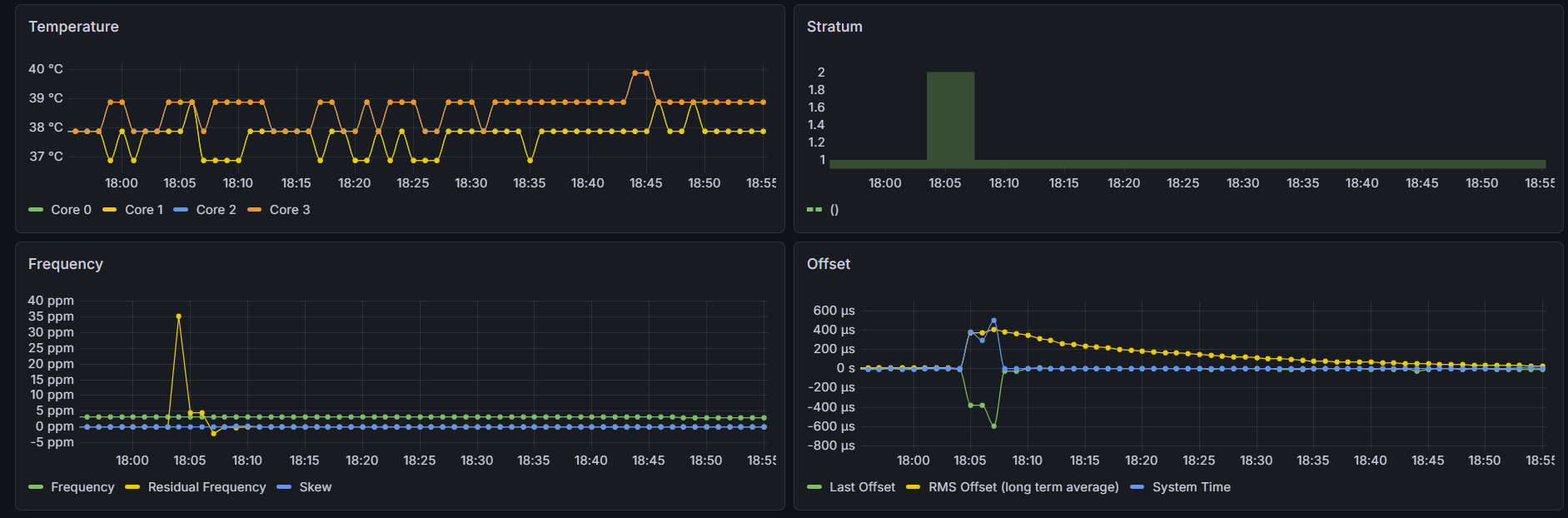The image size is (1568, 518).
Task: Click the 35 ppm residual frequency spike point
Action: click(178, 316)
